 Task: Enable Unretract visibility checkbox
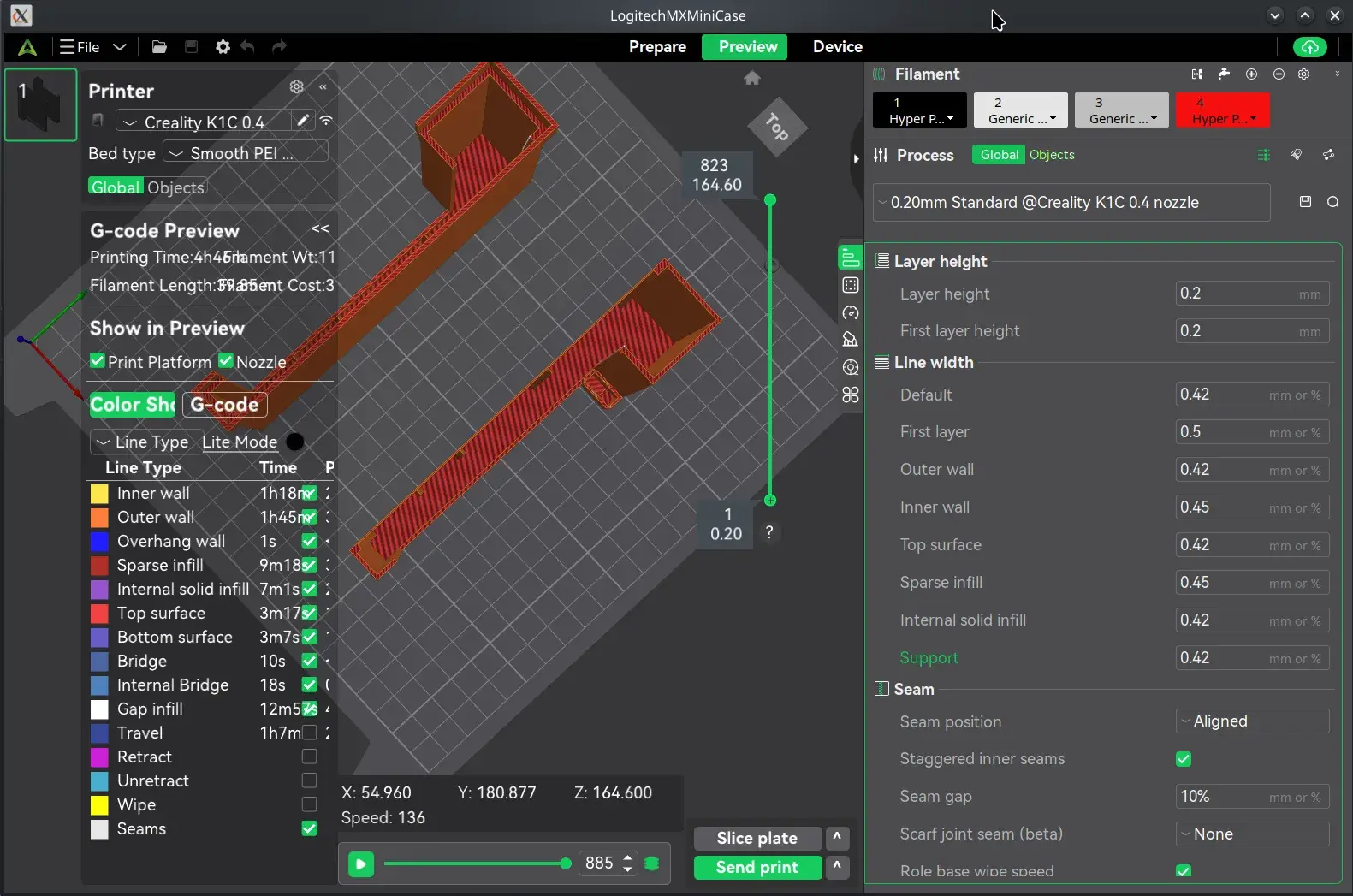(310, 780)
